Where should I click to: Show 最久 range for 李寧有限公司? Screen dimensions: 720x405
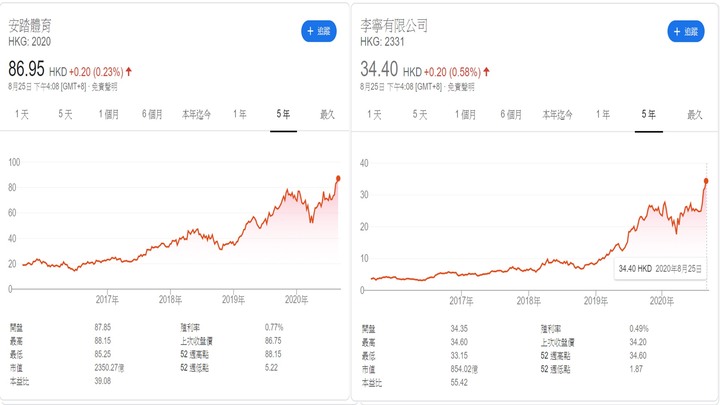[x=695, y=115]
